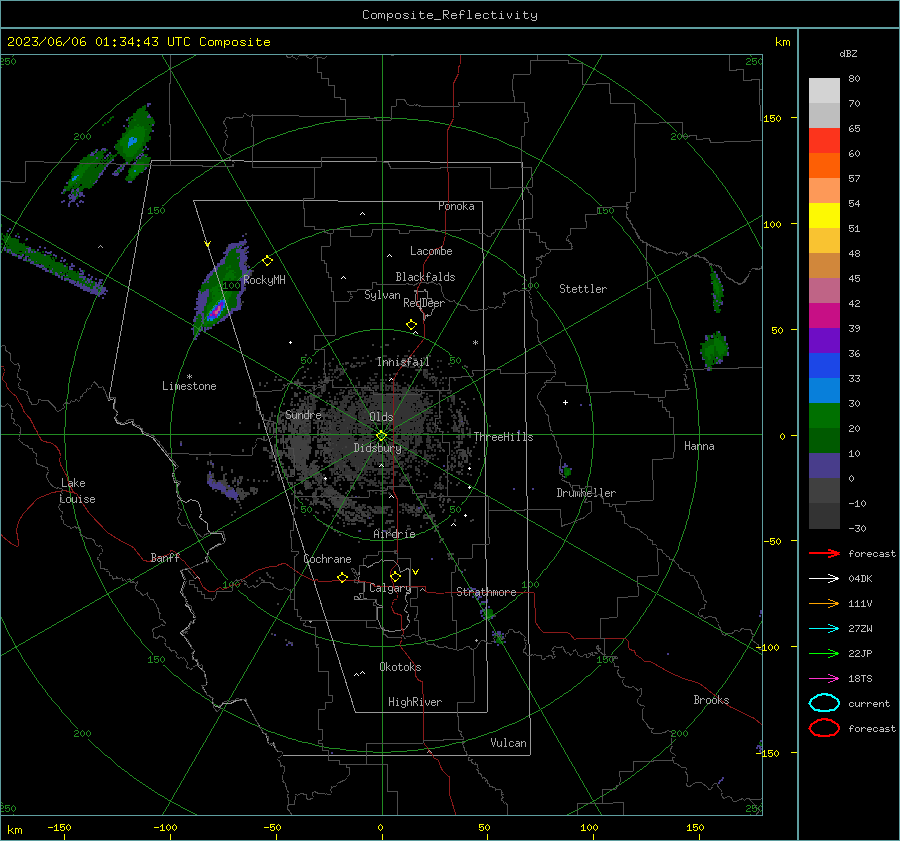900x841 pixels.
Task: Click the blue swatch between 36 and 33 dBZ
Action: [x=824, y=365]
